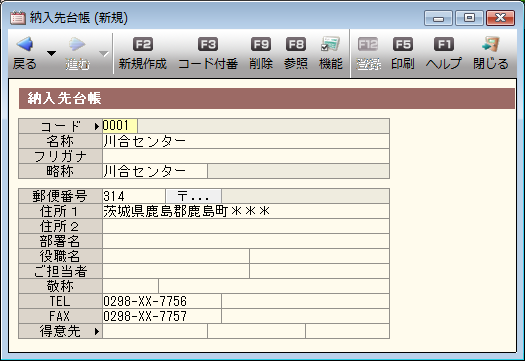The image size is (525, 361).
Task: Open the 機能 functions icon
Action: point(330,44)
